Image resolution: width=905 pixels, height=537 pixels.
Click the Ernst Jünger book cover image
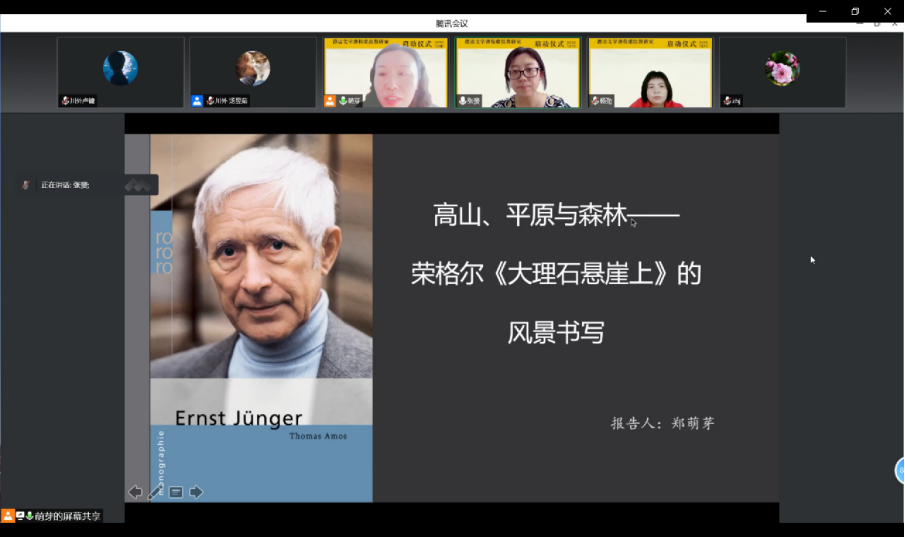(261, 317)
